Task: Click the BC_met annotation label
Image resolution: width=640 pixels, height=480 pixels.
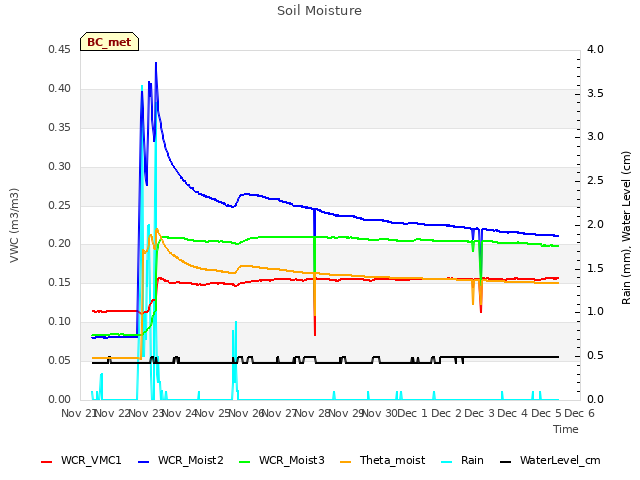Action: point(109,42)
